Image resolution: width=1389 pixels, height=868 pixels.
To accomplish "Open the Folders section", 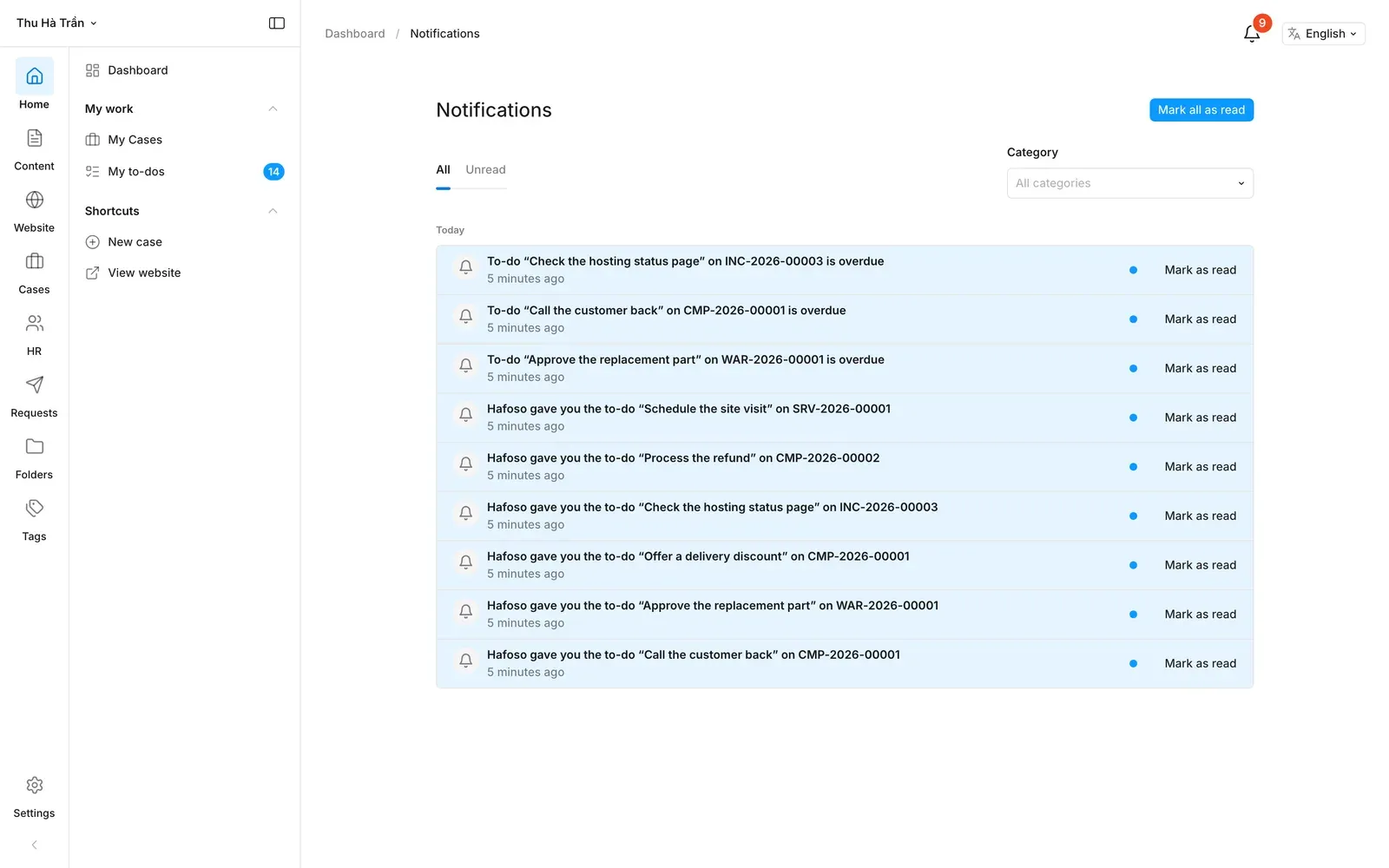I will [35, 458].
